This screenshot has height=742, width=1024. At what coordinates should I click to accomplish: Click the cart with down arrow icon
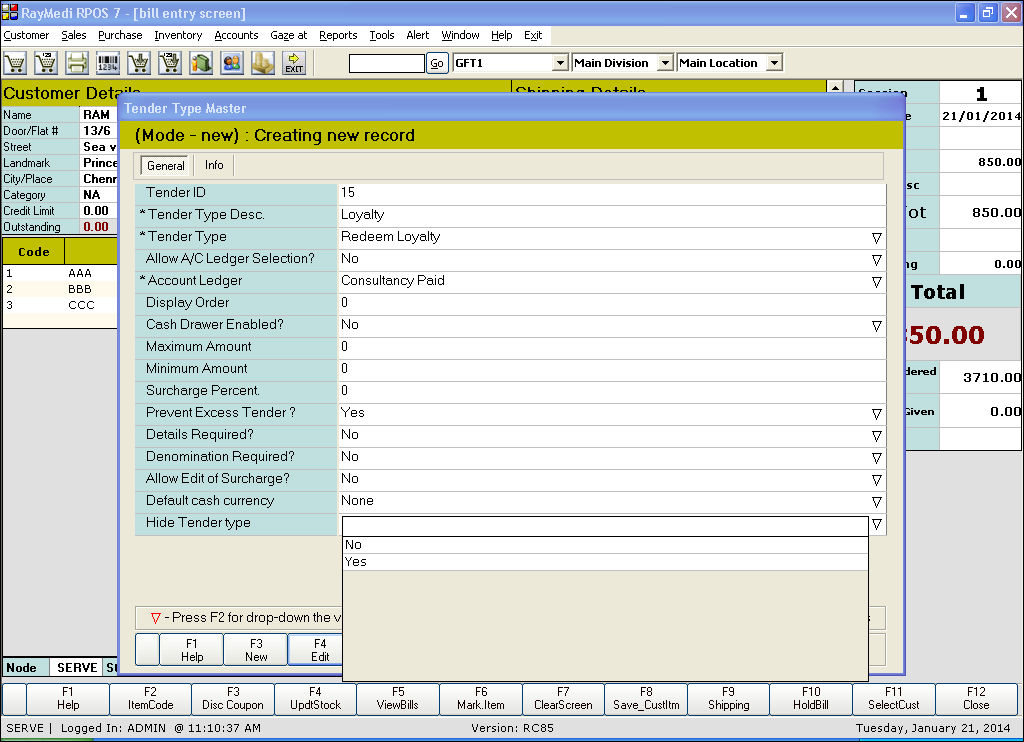139,63
